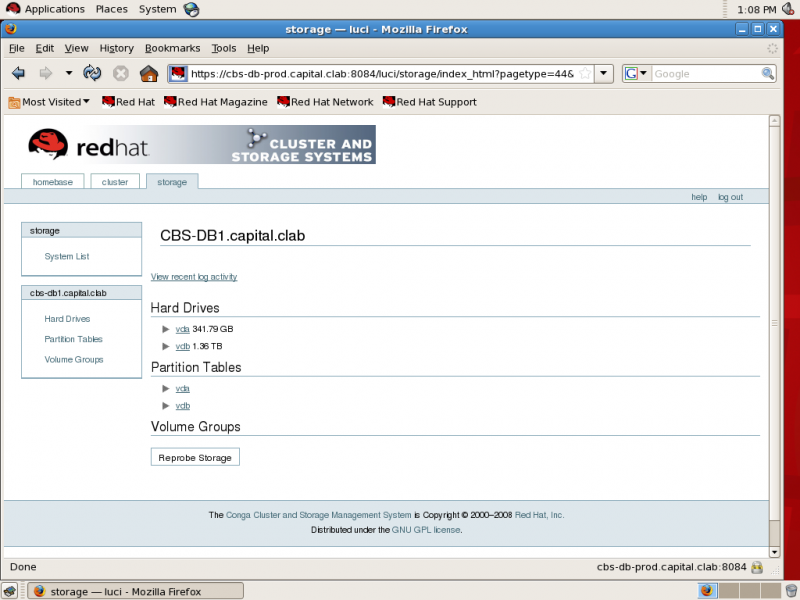Open the Most Visited bookmarks folder

click(x=49, y=102)
